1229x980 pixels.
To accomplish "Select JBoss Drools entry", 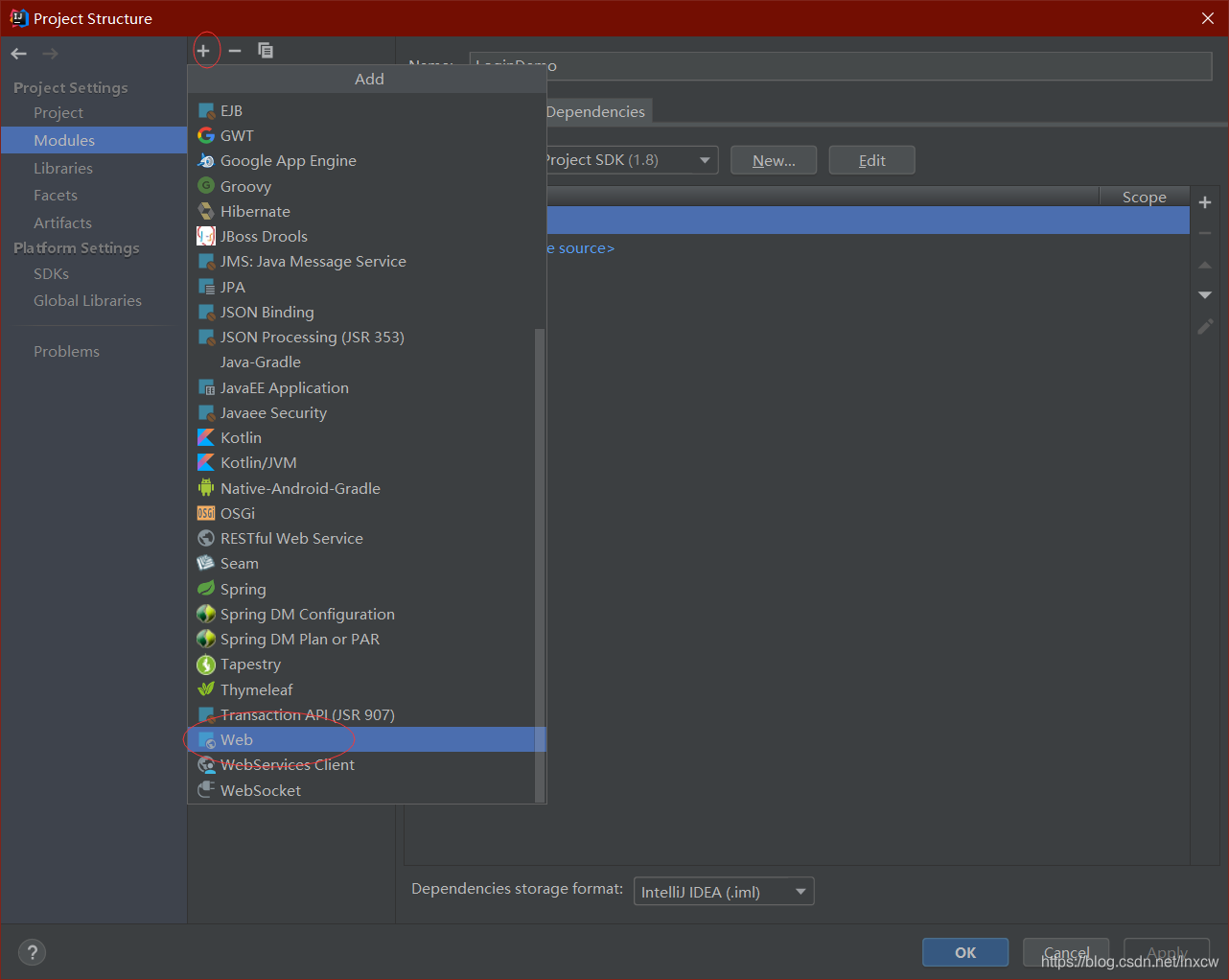I will tap(366, 236).
